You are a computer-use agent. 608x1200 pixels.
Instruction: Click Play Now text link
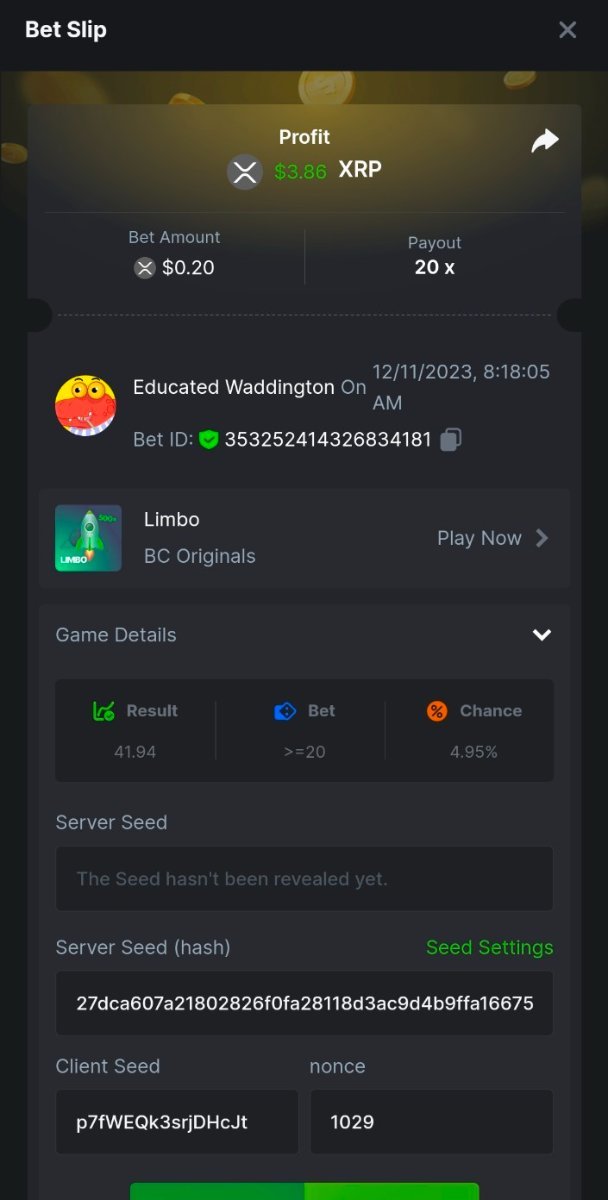479,538
